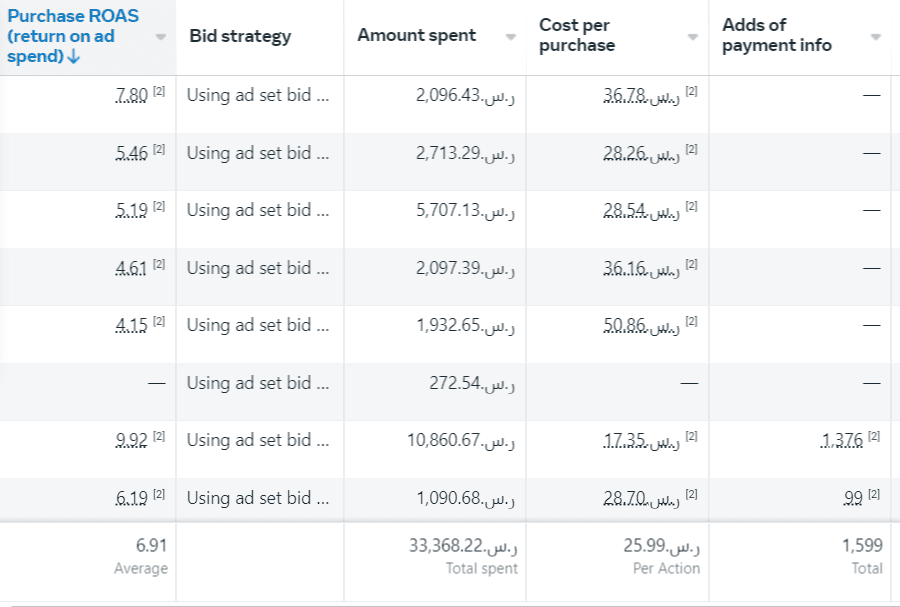Click the descending sort arrow in ROAS header
This screenshot has width=900, height=607.
74,56
